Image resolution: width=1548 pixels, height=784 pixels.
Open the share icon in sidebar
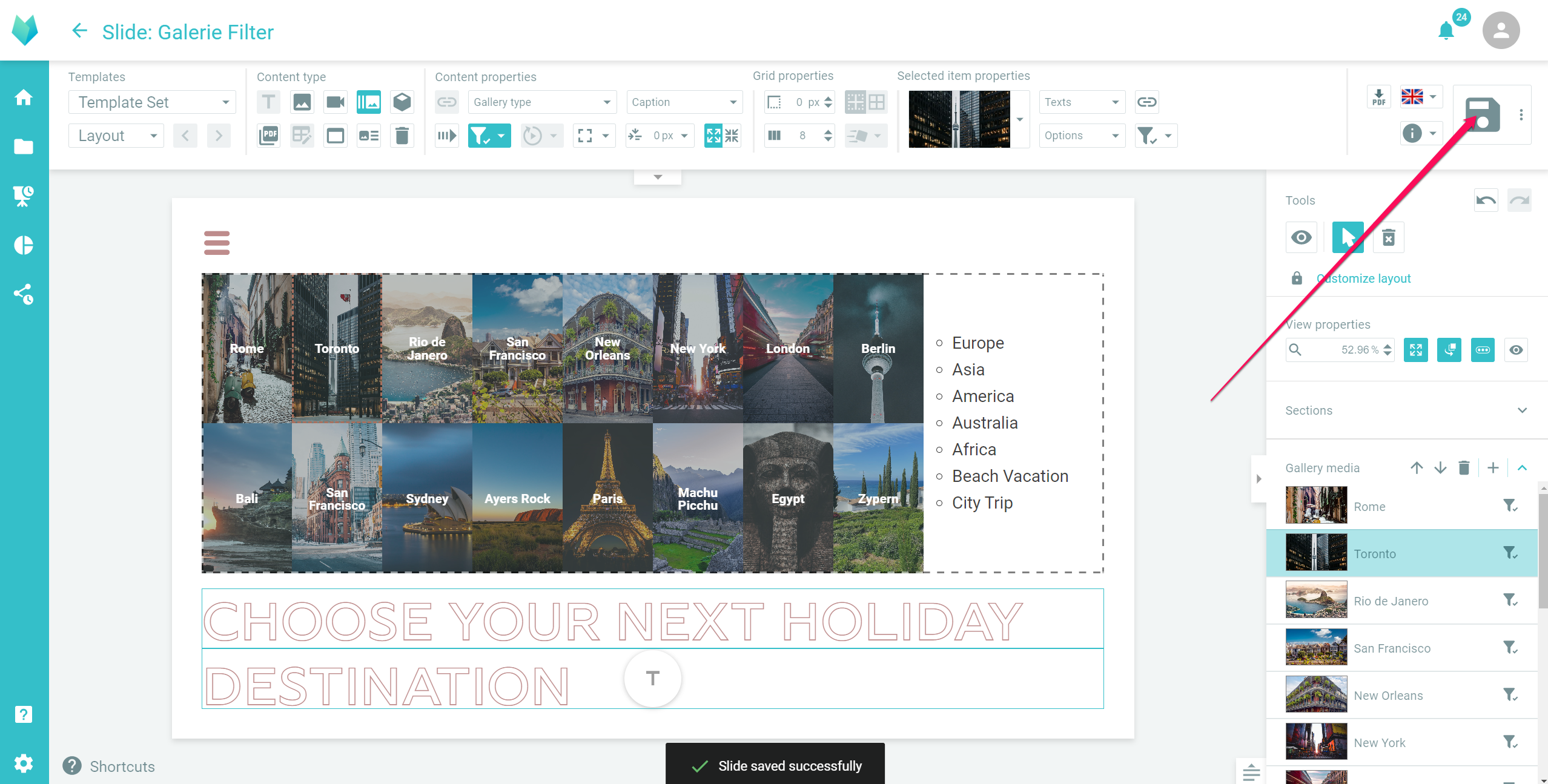[x=24, y=294]
